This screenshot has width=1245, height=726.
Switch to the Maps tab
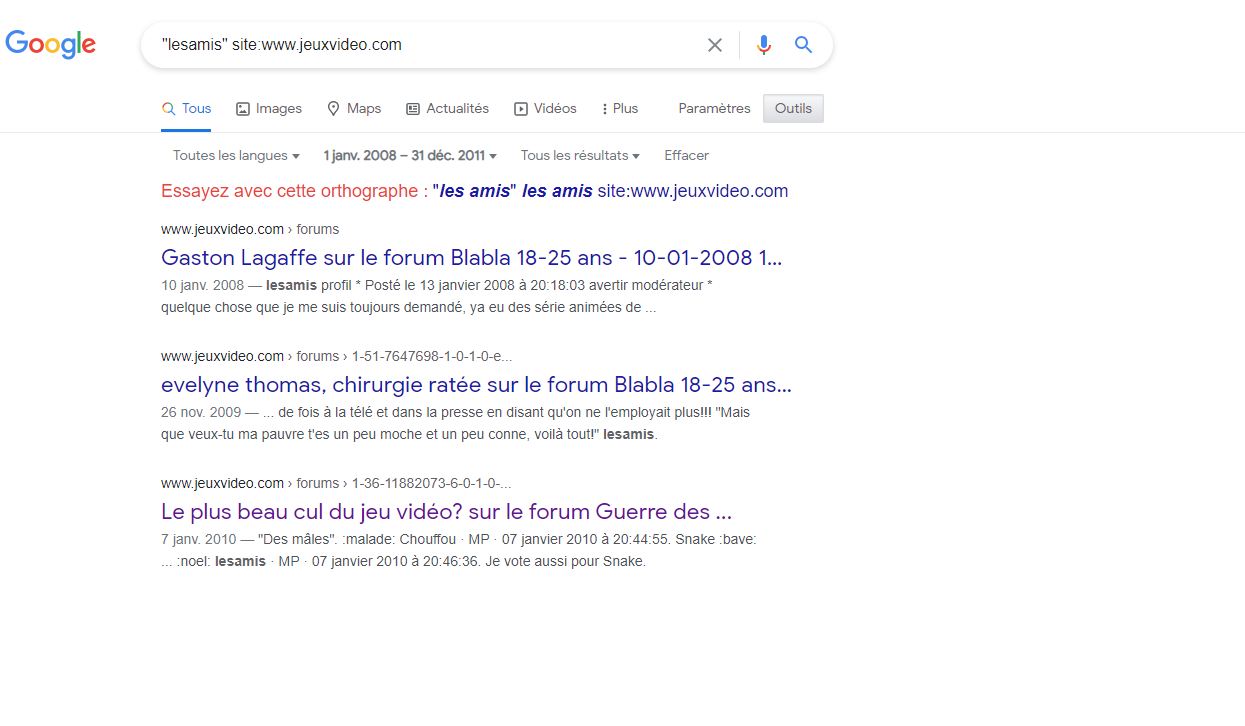354,108
